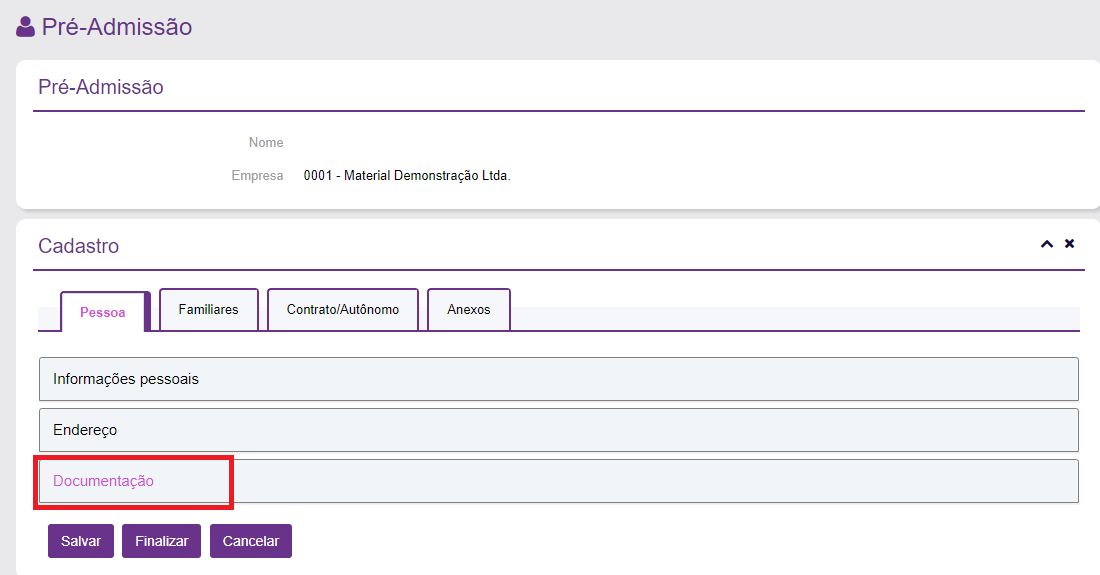1100x575 pixels.
Task: Switch to the Pessoa tab
Action: [x=104, y=312]
